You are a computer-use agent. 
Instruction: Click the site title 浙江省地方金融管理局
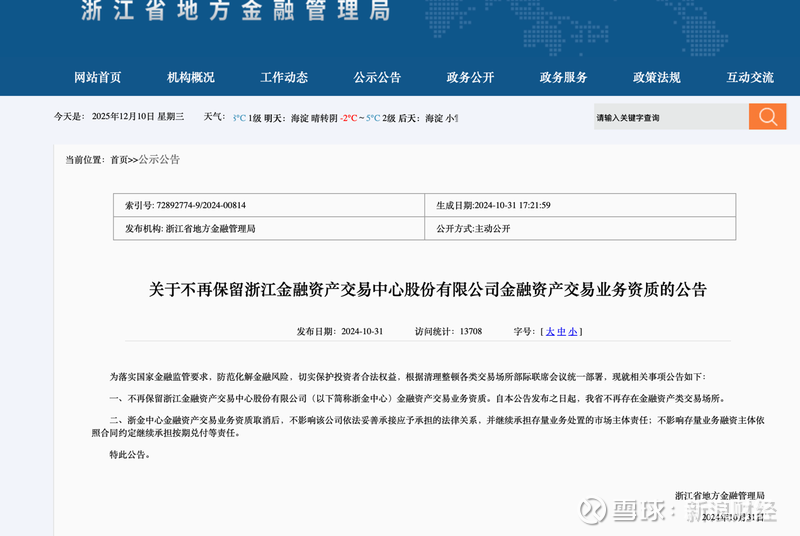click(x=236, y=10)
